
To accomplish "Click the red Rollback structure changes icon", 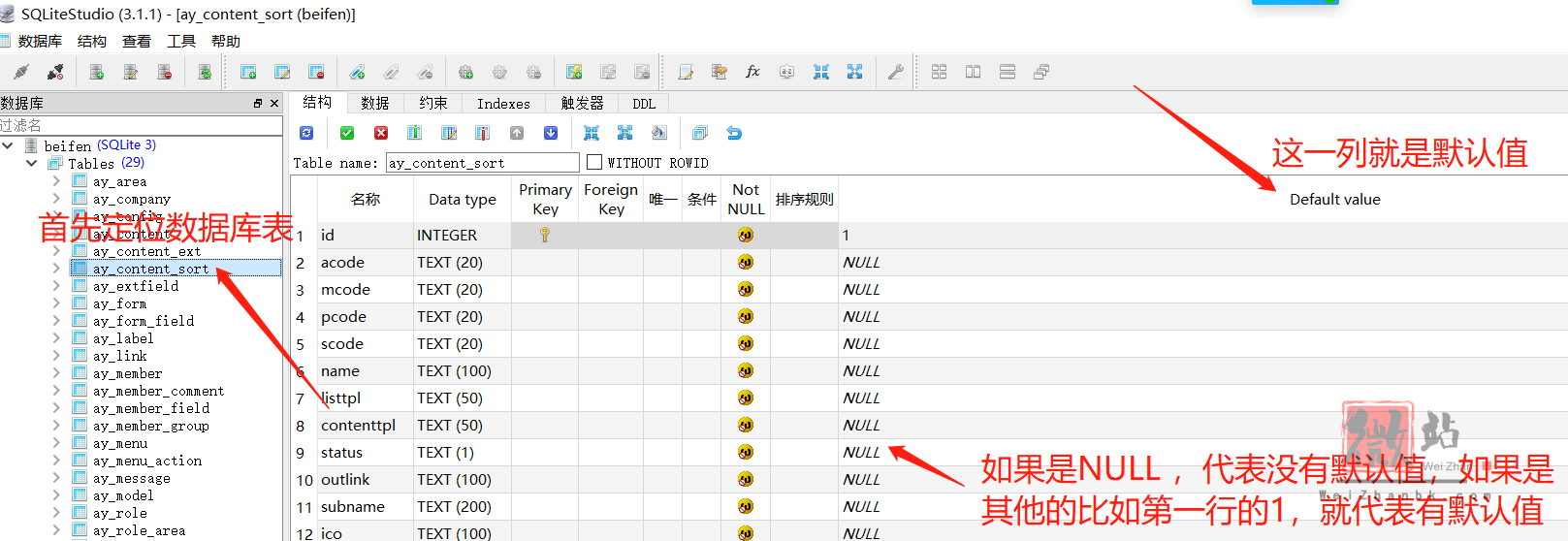I will [381, 133].
